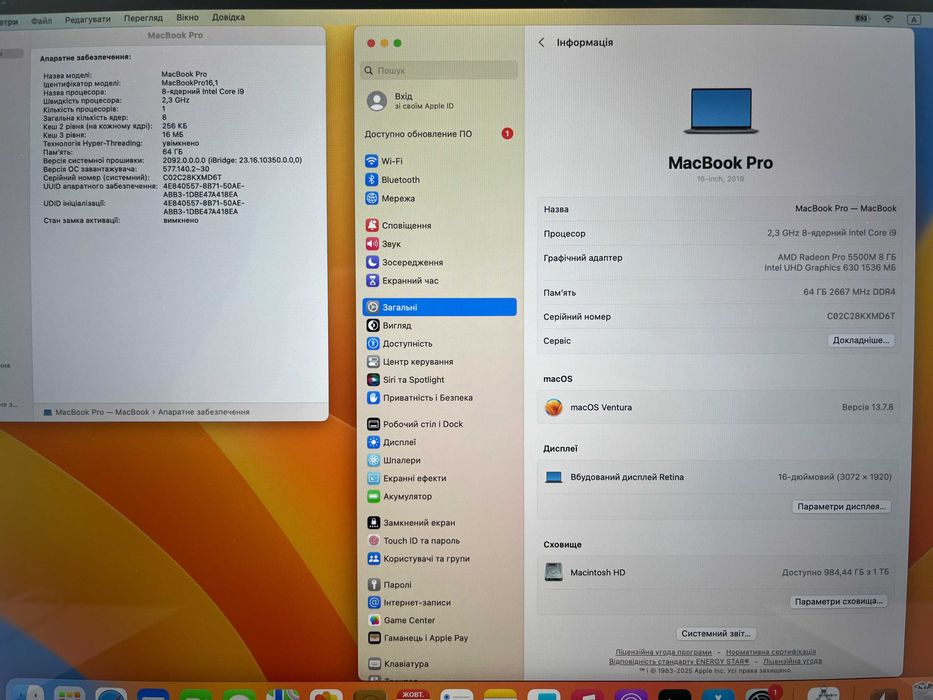Open Користувачі та групи icon
This screenshot has height=700, width=933.
coord(373,558)
